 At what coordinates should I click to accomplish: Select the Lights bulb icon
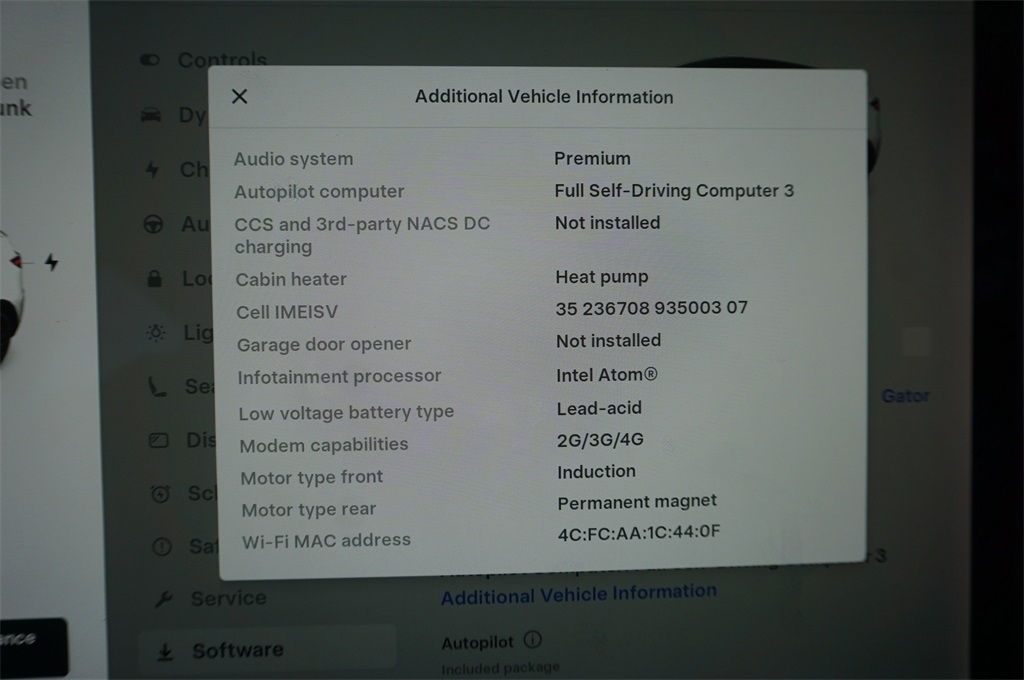point(156,333)
